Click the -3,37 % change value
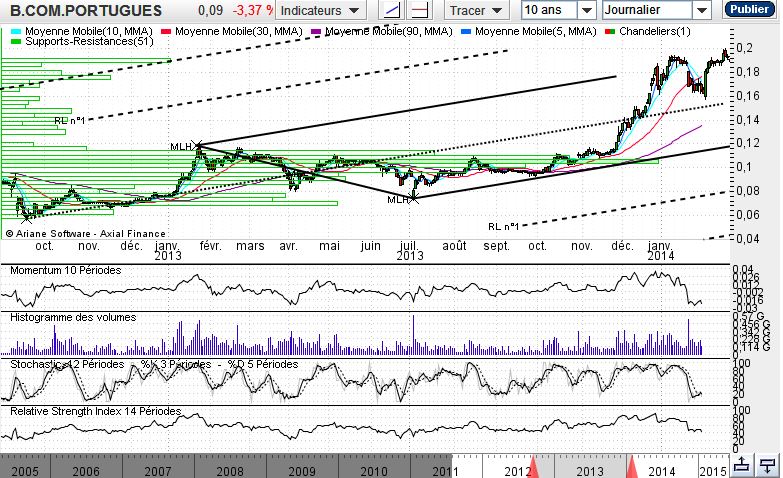783x478 pixels. (253, 10)
